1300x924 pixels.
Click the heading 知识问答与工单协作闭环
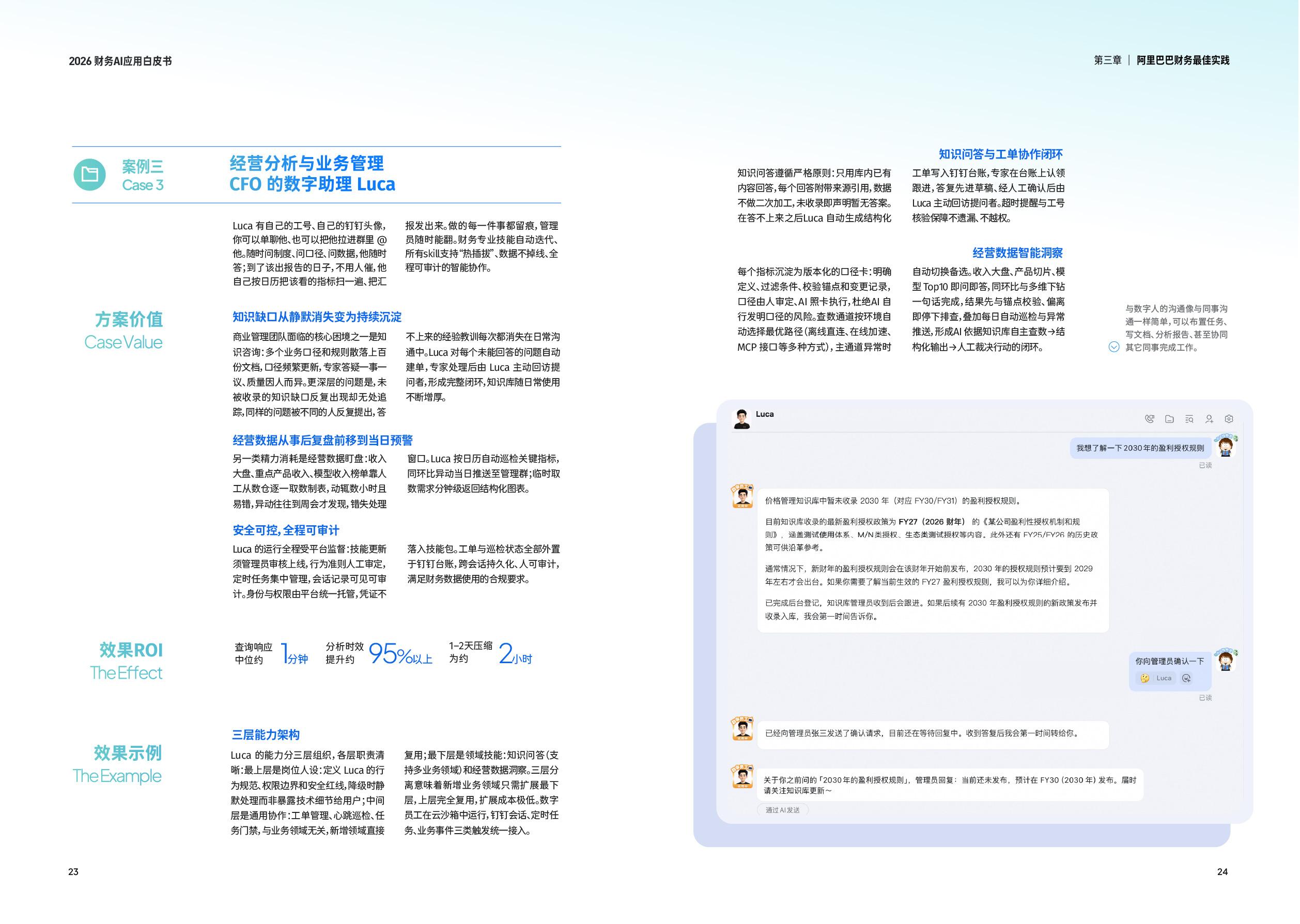tap(1001, 154)
